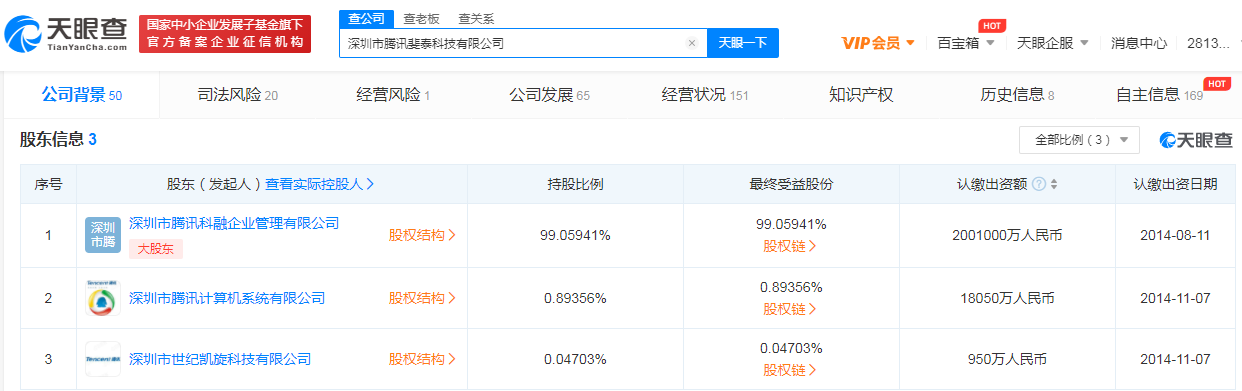Open the VIP会员 dropdown
1242x391 pixels.
(878, 43)
